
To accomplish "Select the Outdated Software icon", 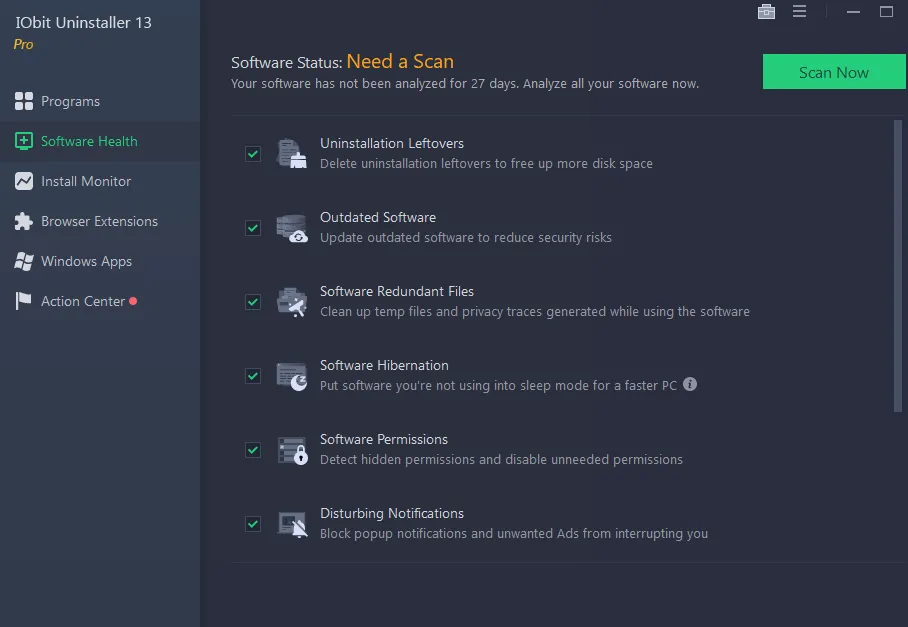I will (291, 227).
